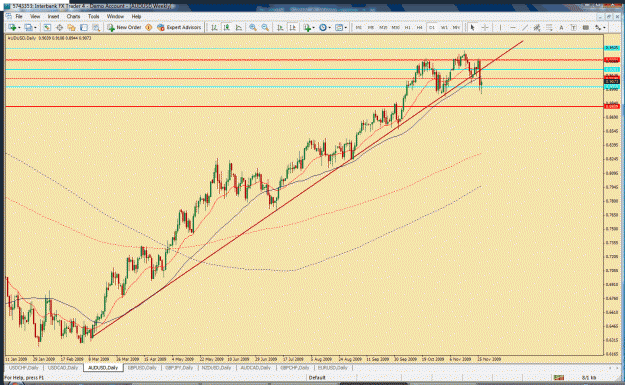Viewport: 625px width, 385px height.
Task: Toggle the Data Window crosshair icon
Action: tap(59, 28)
